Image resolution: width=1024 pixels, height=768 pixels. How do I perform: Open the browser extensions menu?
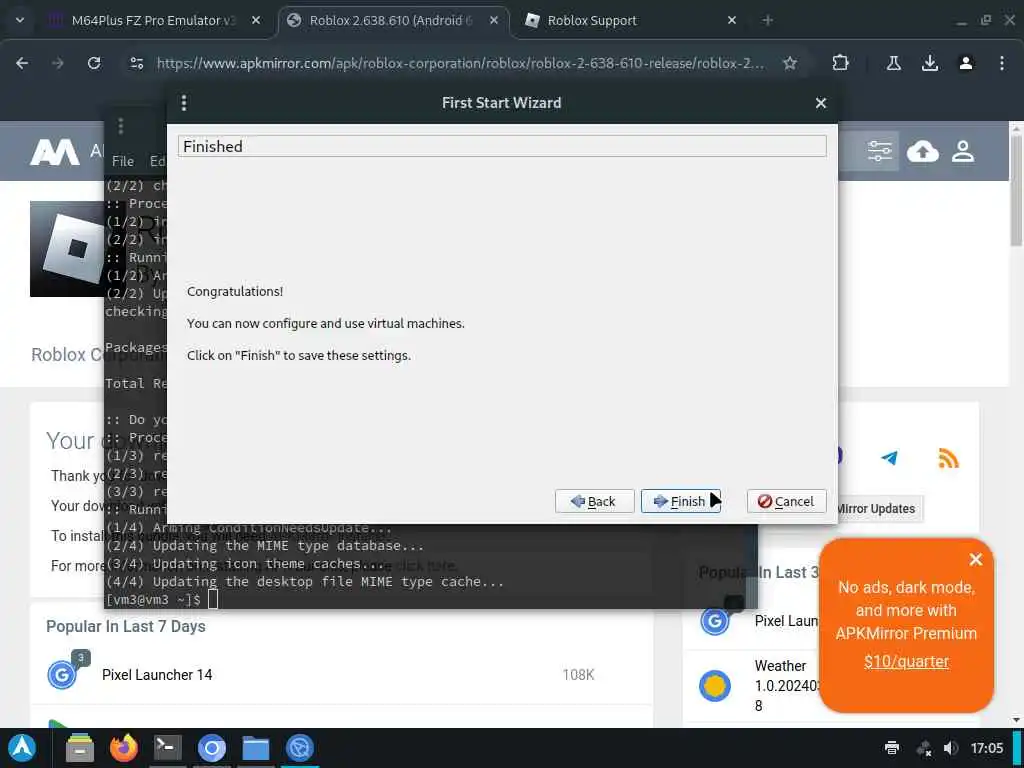click(840, 63)
